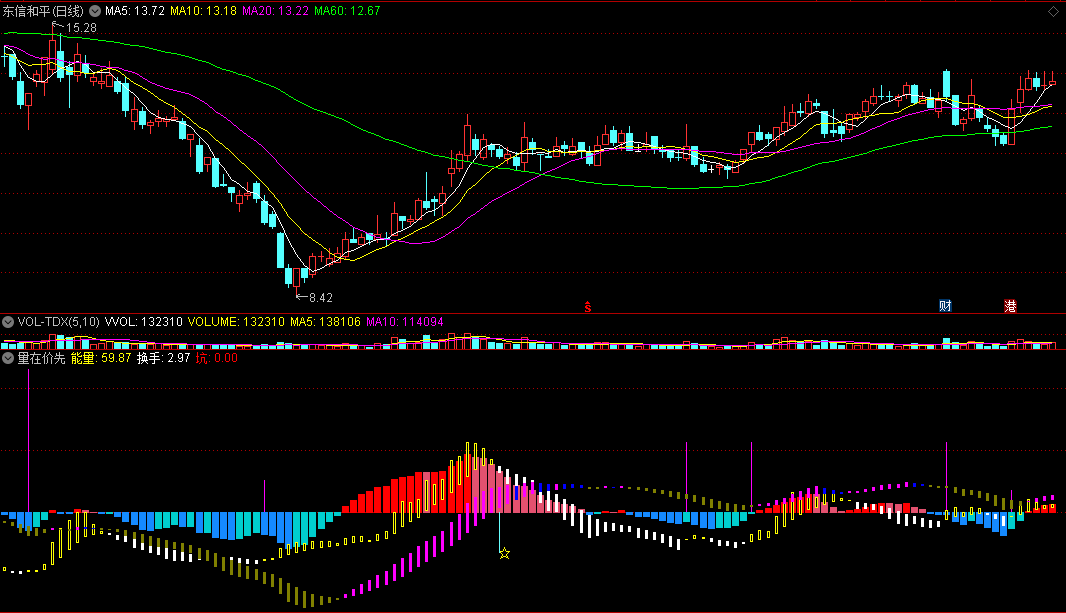Click the yellow star signal marker
The height and width of the screenshot is (613, 1066).
click(504, 553)
